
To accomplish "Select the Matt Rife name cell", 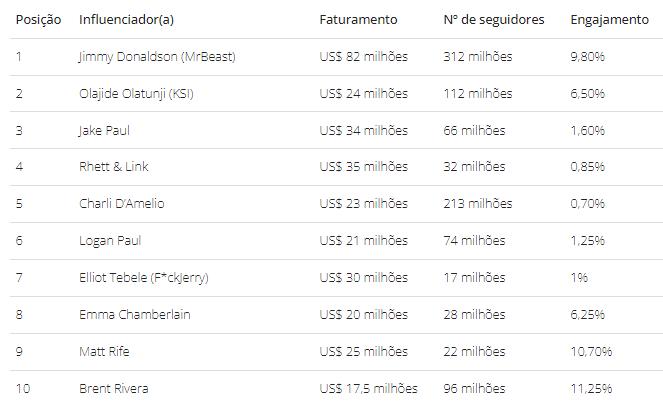I will tap(104, 352).
